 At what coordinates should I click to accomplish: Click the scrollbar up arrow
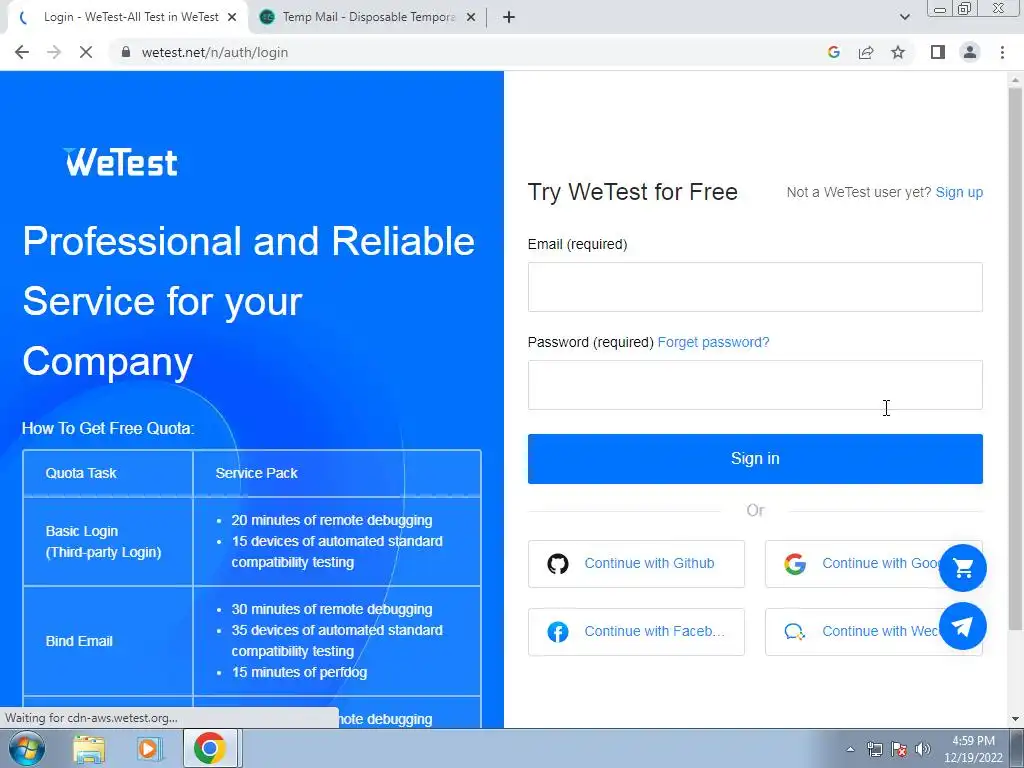tap(1015, 79)
